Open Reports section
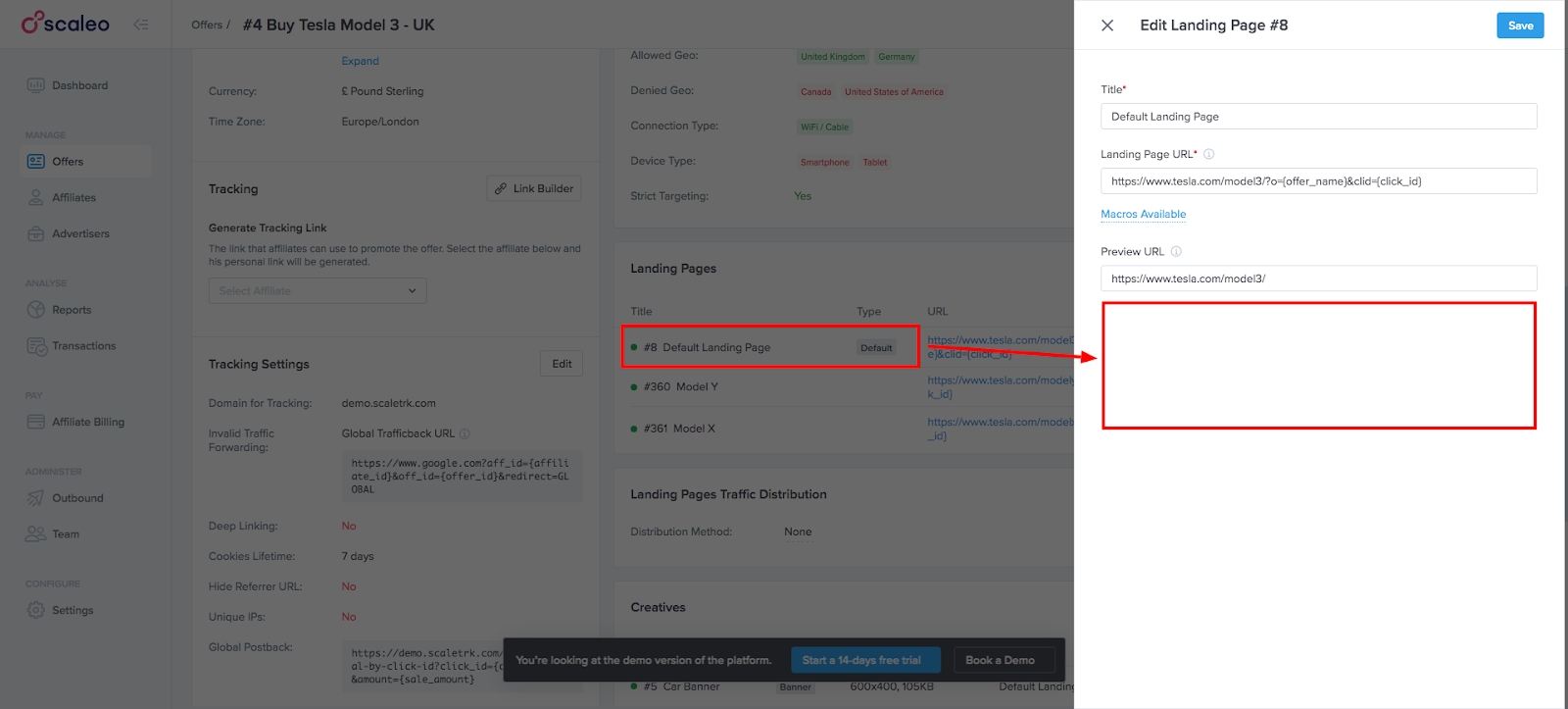The image size is (1568, 709). (72, 310)
